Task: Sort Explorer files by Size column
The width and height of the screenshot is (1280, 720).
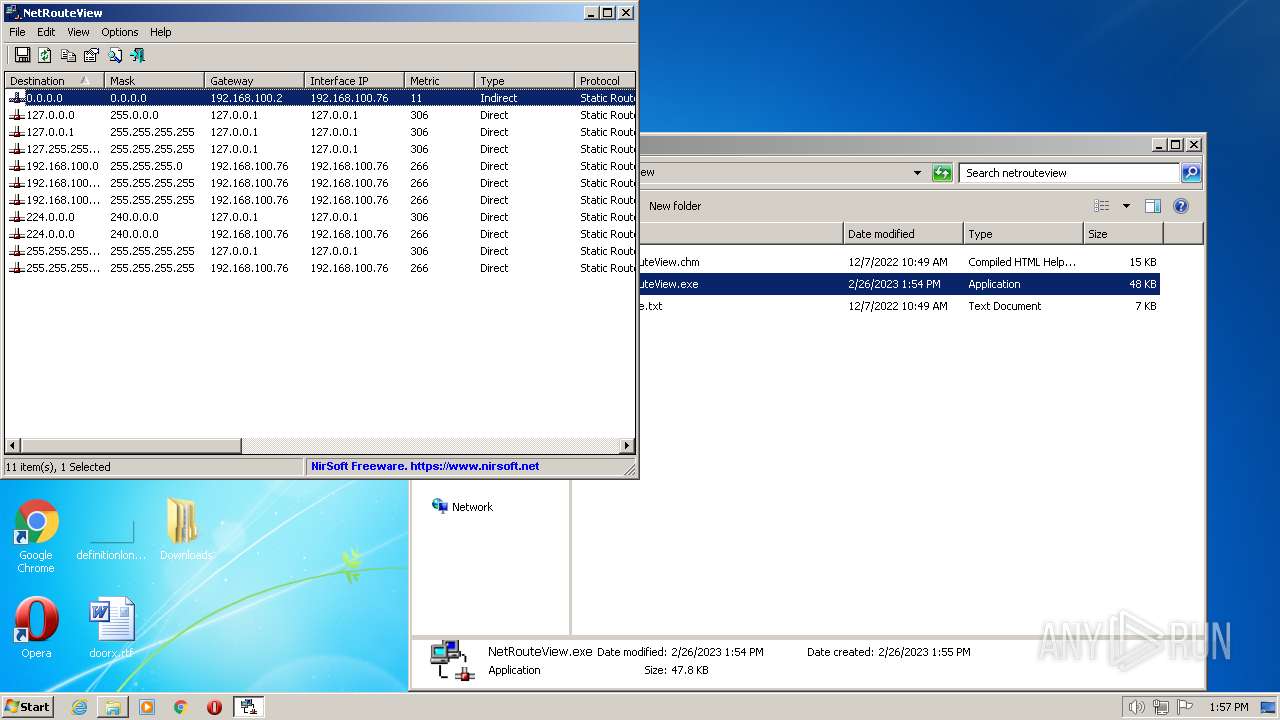Action: pyautogui.click(x=1123, y=234)
